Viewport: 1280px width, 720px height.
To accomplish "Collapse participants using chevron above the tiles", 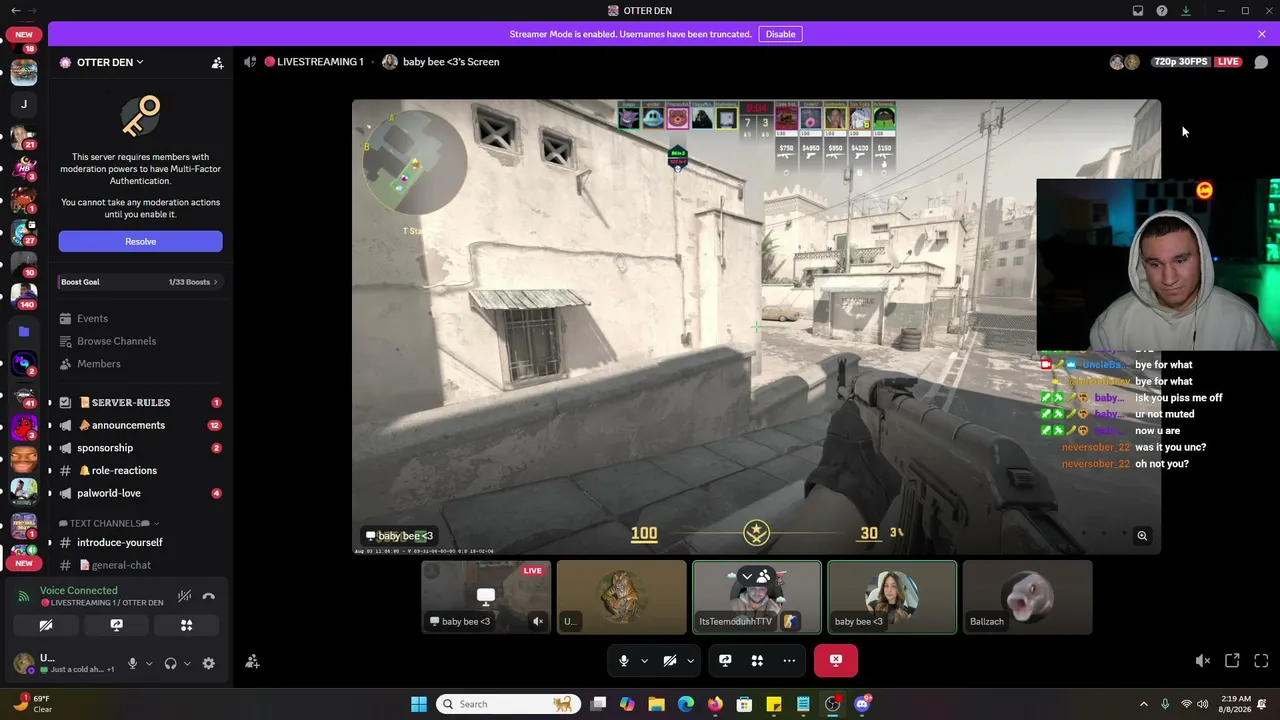I will [x=746, y=576].
